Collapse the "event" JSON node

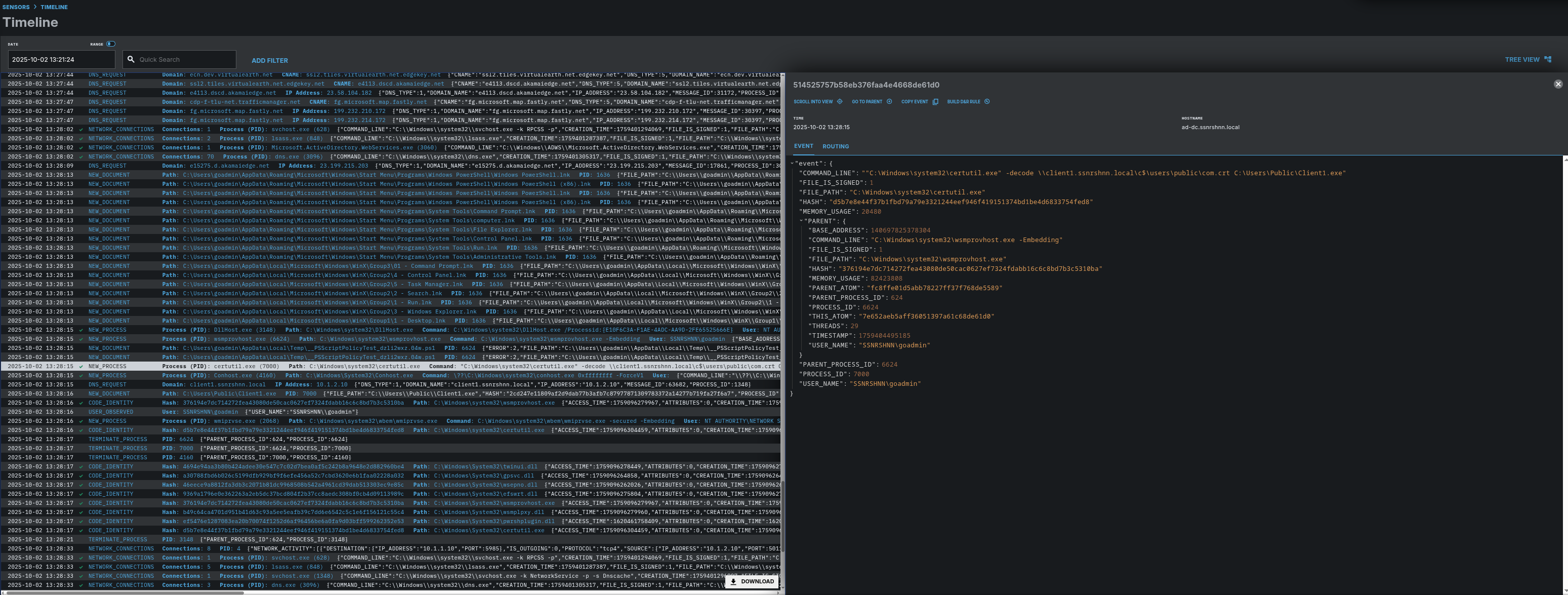click(x=792, y=163)
